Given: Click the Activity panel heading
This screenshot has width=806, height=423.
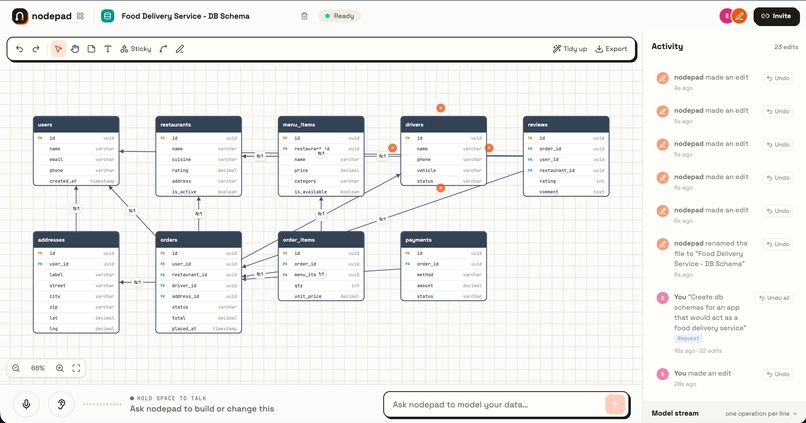Looking at the screenshot, I should tap(667, 46).
